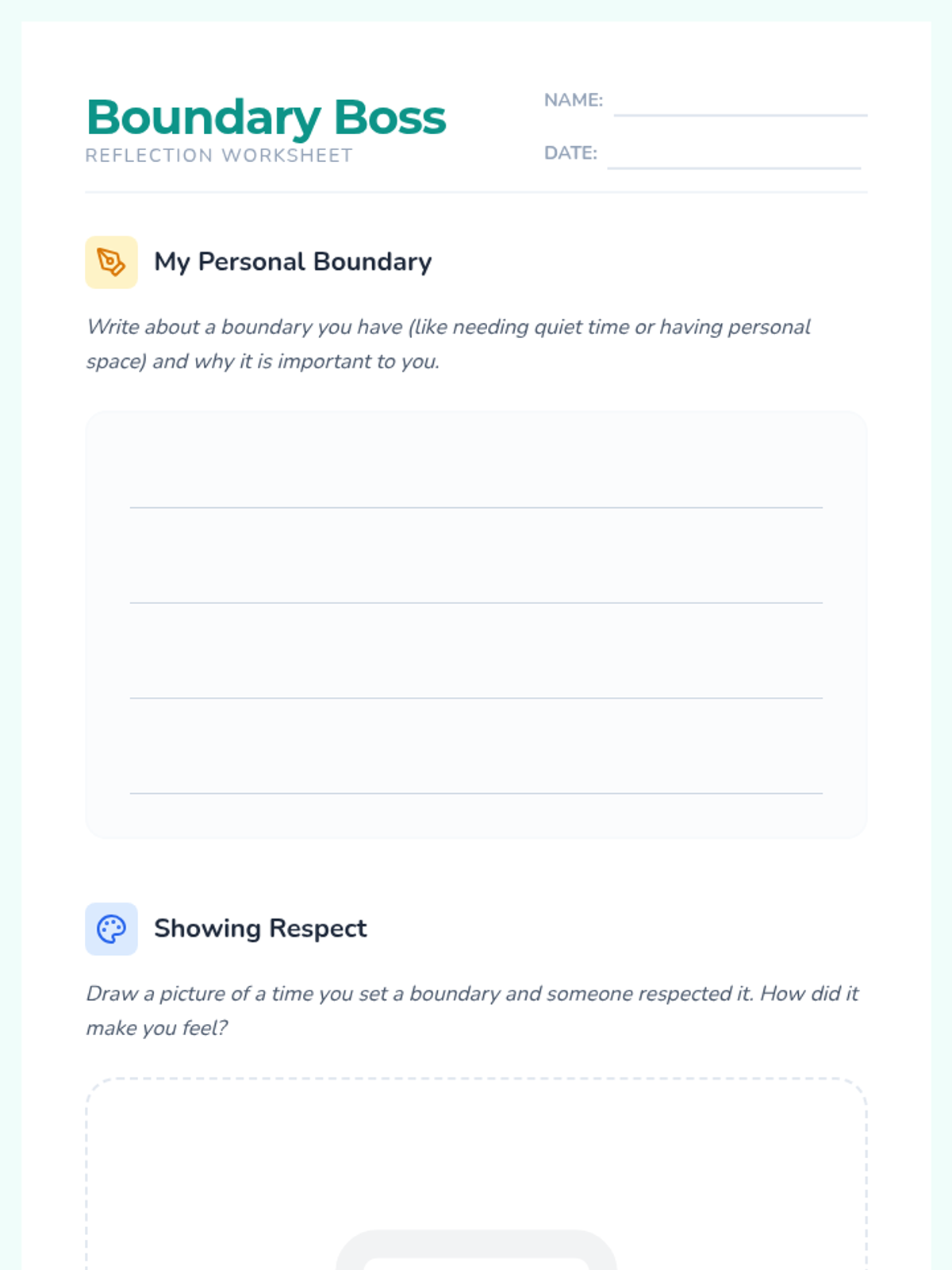
Task: Click the divider line under the header
Action: [476, 192]
